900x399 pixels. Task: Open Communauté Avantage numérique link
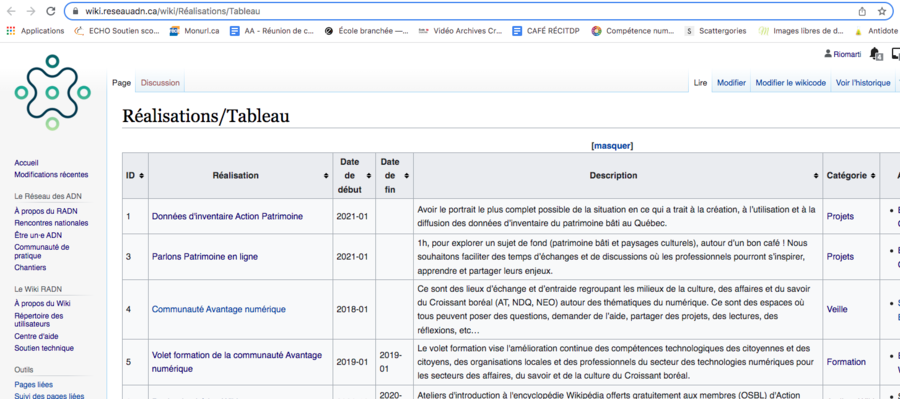(x=219, y=309)
